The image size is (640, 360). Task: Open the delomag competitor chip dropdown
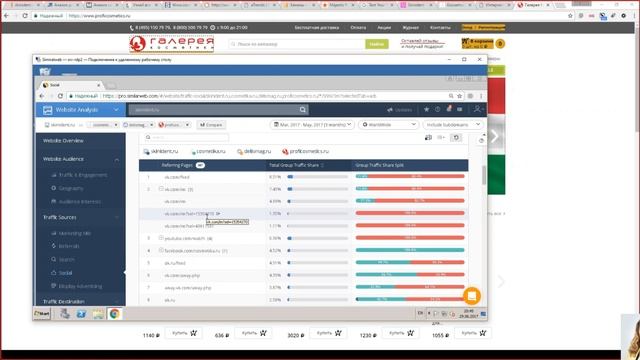tap(151, 125)
